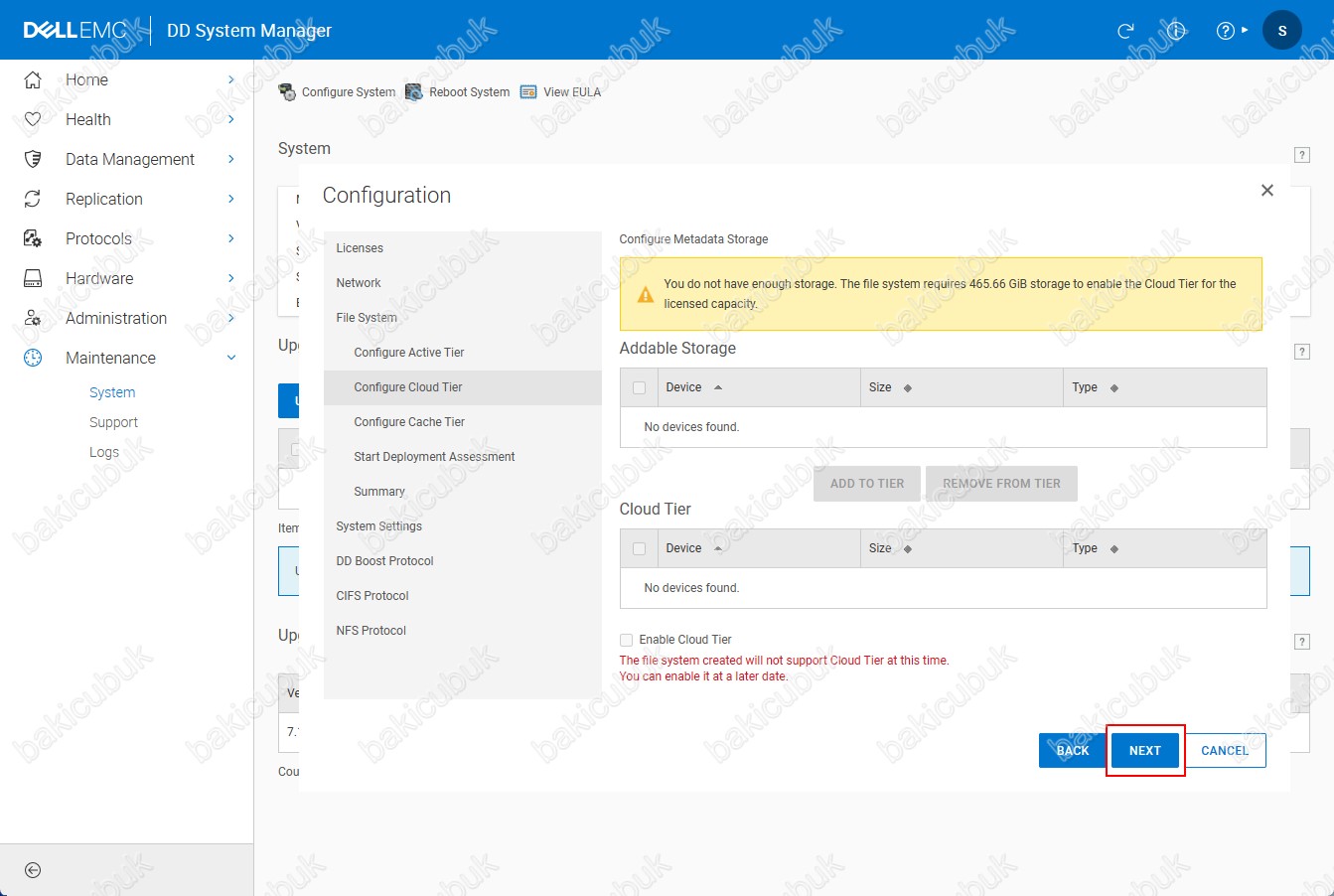The height and width of the screenshot is (896, 1334).
Task: Click the Configure System icon
Action: coord(287,92)
